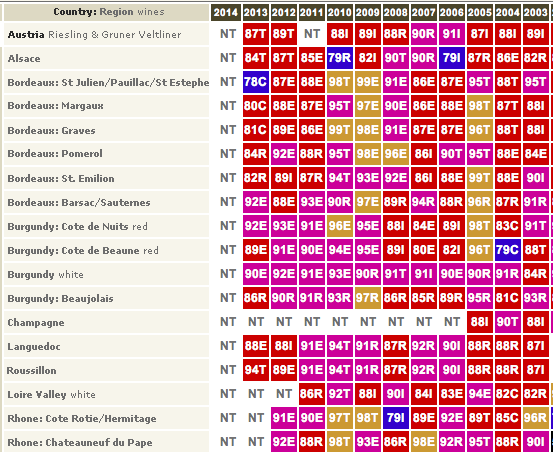Select the Champagne region label
Image resolution: width=553 pixels, height=452 pixels.
(x=36, y=323)
